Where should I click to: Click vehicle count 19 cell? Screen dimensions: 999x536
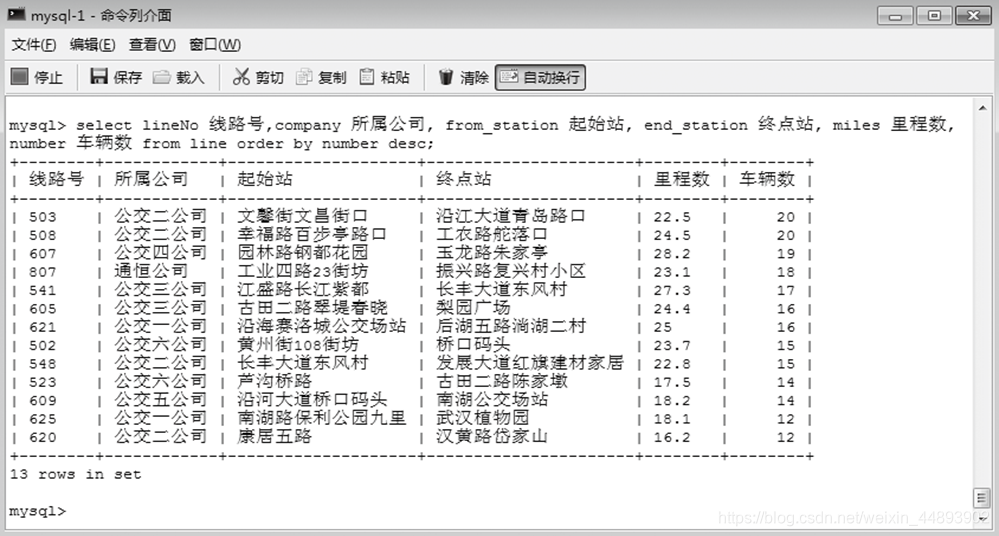(786, 254)
